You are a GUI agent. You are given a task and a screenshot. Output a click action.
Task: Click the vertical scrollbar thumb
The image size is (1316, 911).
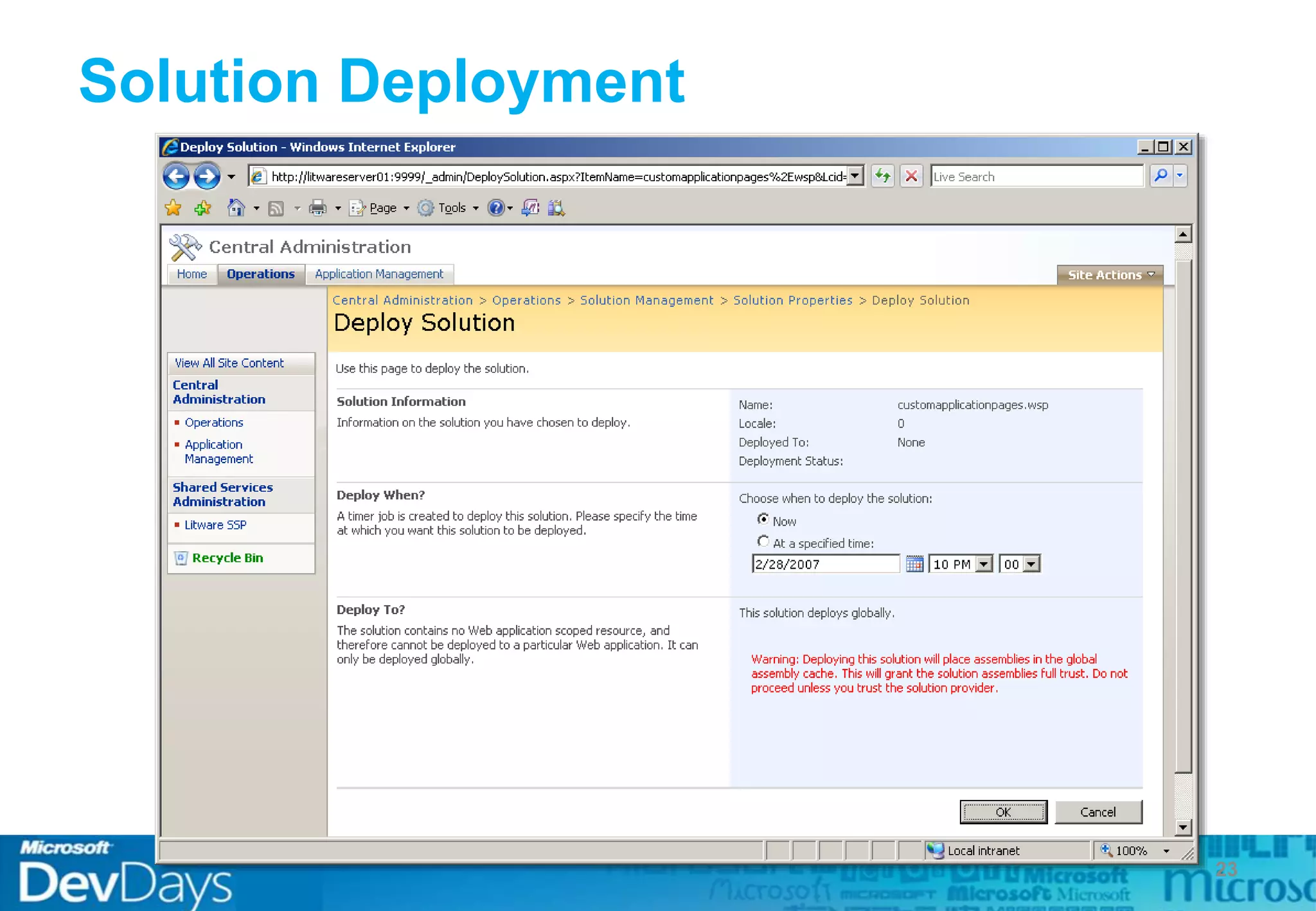click(x=1183, y=516)
